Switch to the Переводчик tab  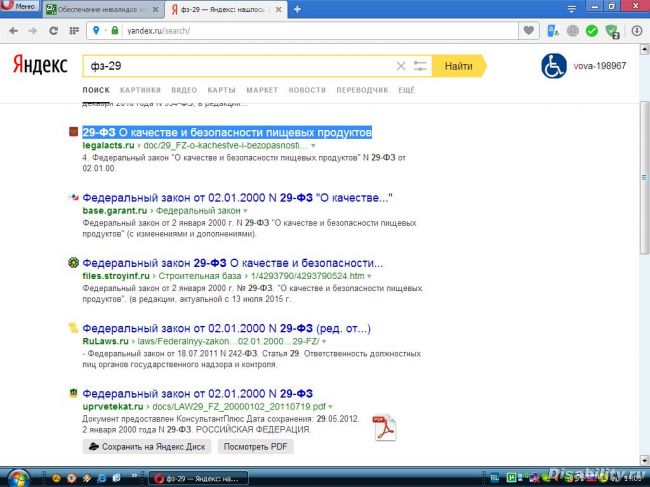(x=362, y=90)
